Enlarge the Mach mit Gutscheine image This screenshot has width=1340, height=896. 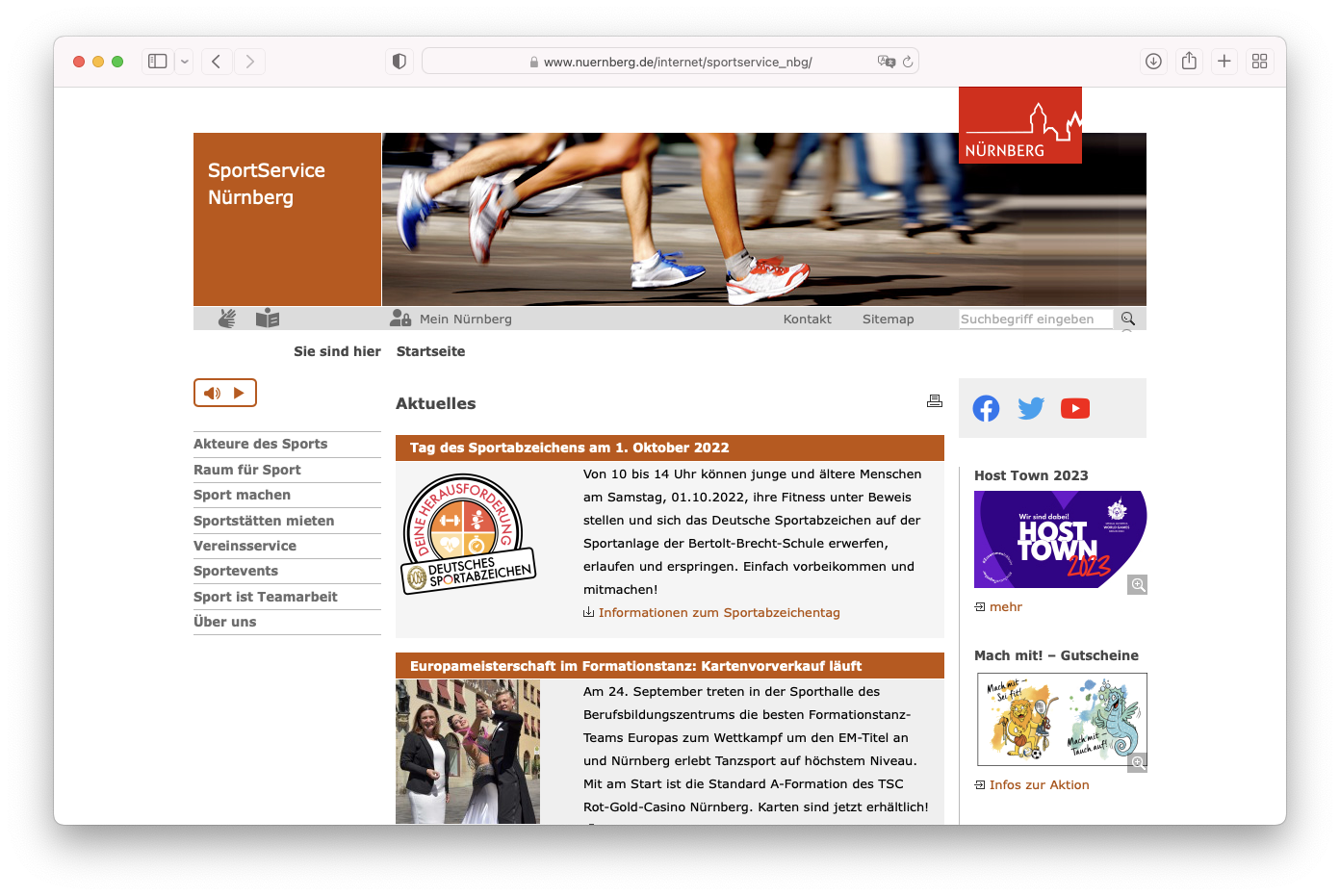coord(1138,762)
